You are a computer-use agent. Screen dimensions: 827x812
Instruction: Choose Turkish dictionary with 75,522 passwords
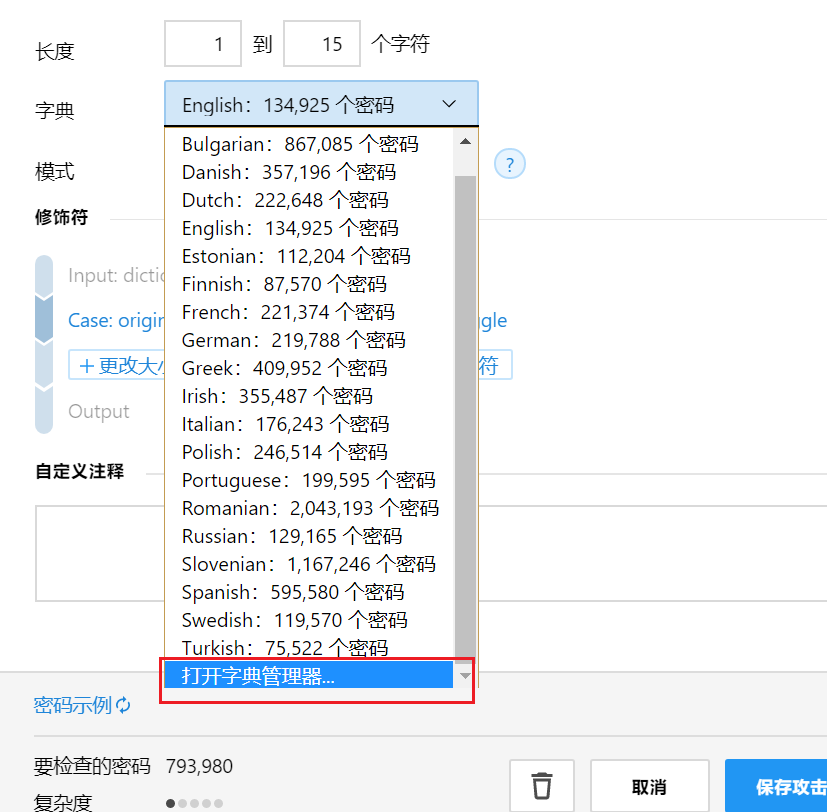(x=284, y=648)
